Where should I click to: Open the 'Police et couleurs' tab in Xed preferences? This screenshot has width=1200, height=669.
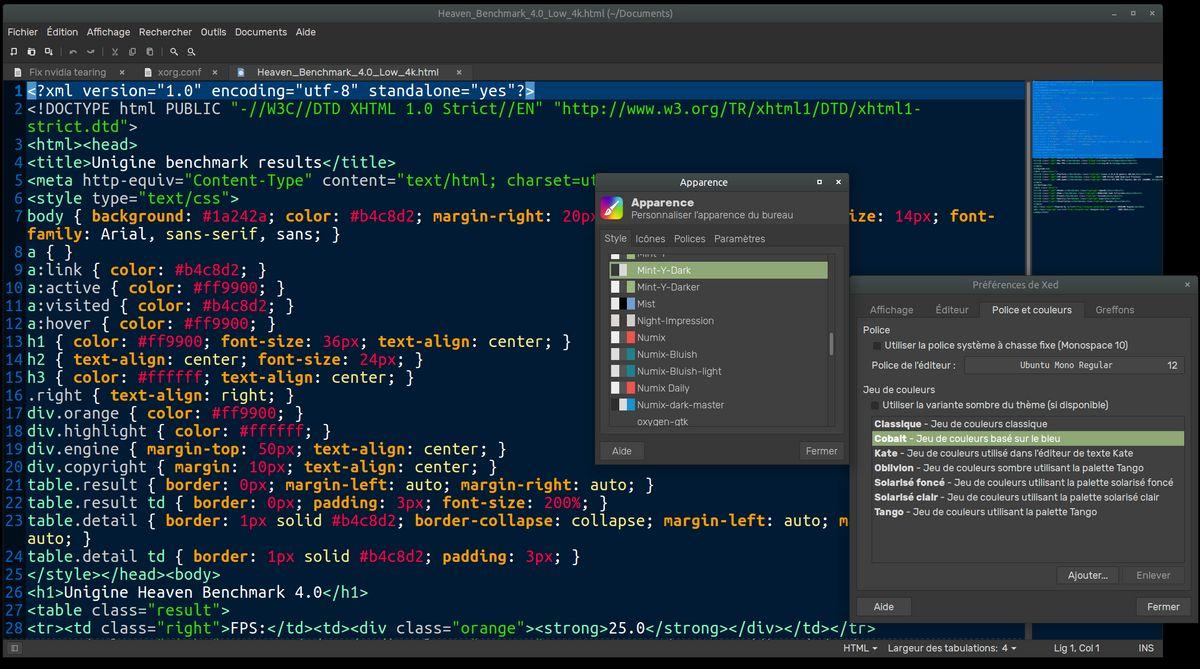point(1031,310)
